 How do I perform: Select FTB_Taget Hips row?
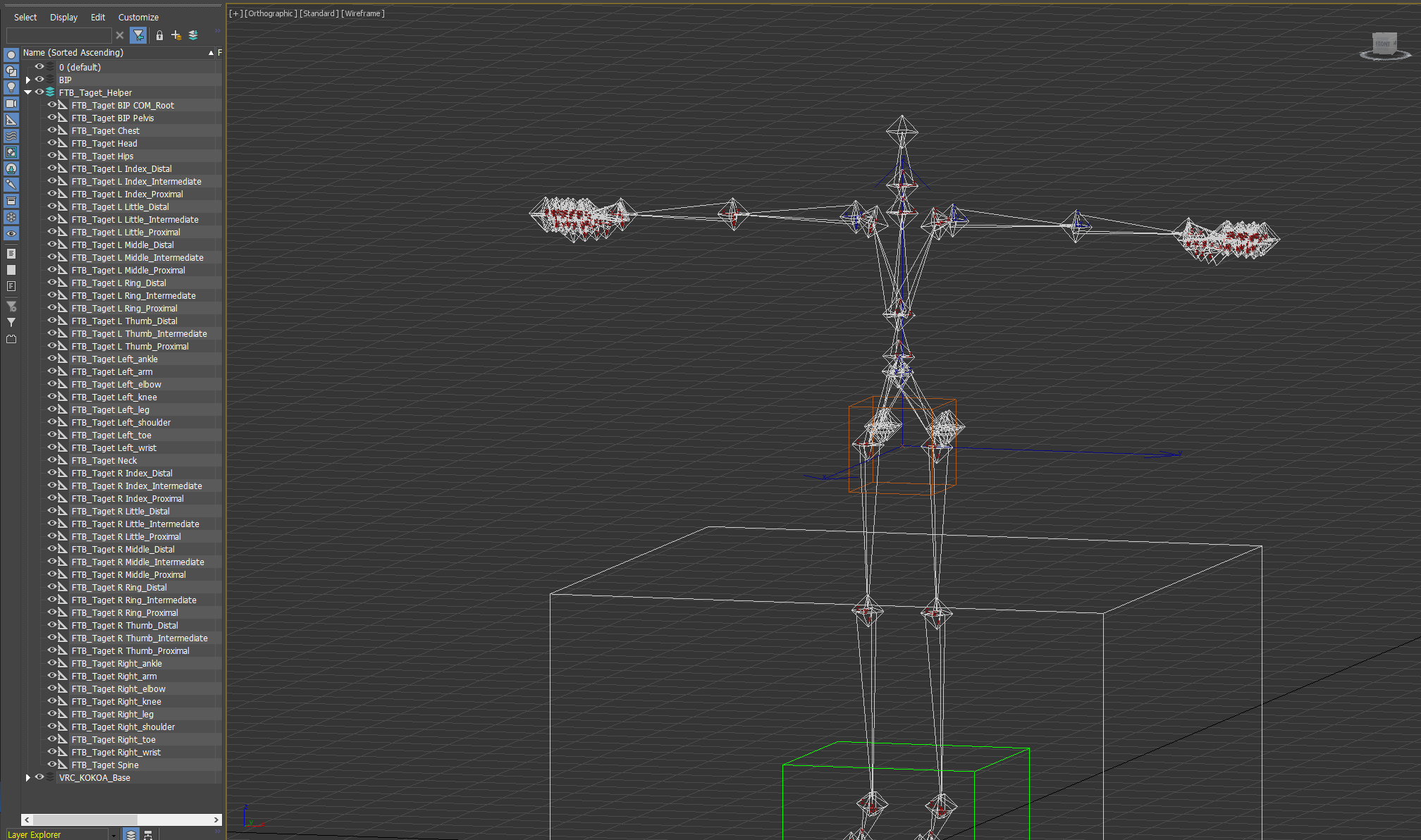tap(102, 156)
